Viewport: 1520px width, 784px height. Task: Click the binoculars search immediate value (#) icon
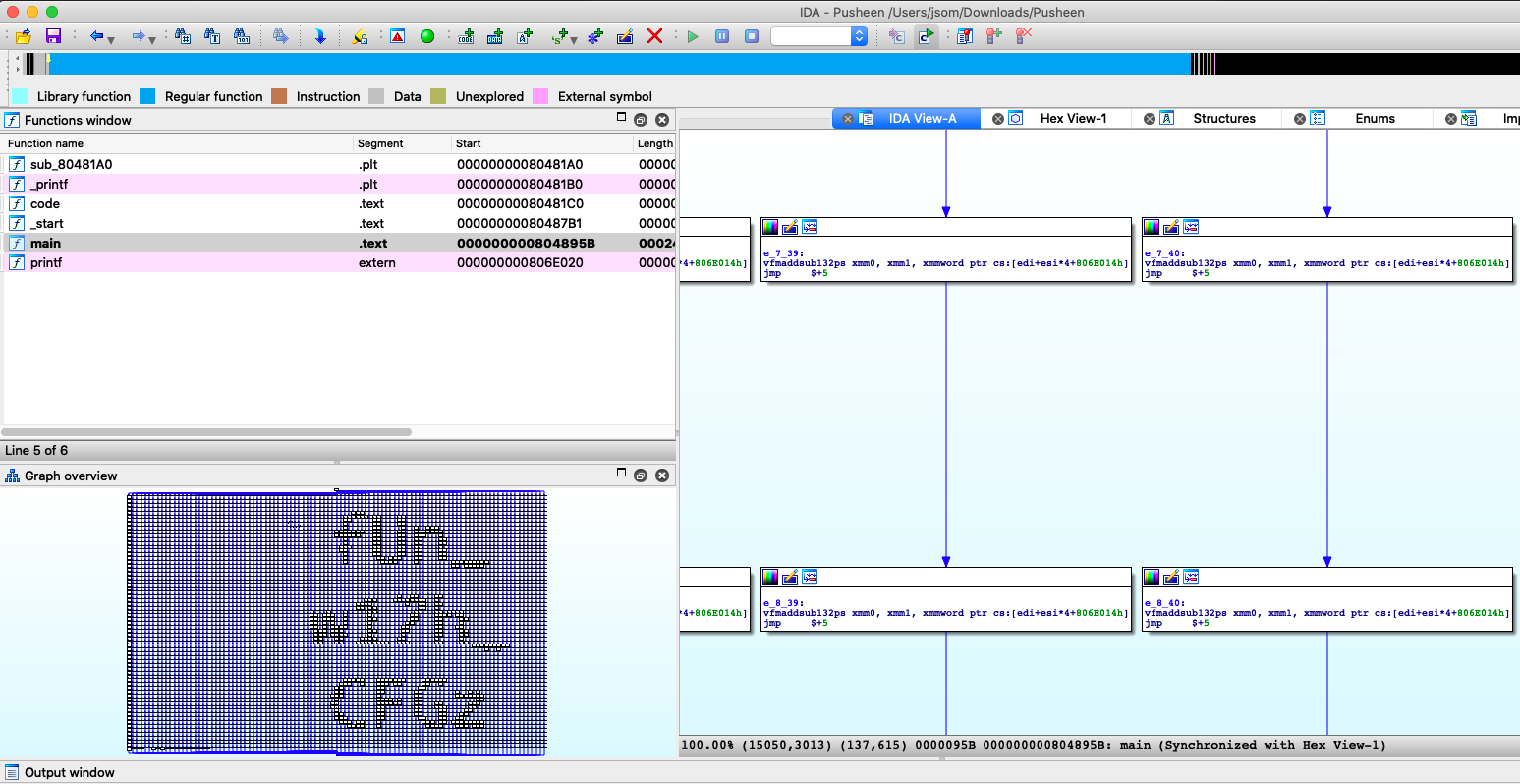pos(183,36)
